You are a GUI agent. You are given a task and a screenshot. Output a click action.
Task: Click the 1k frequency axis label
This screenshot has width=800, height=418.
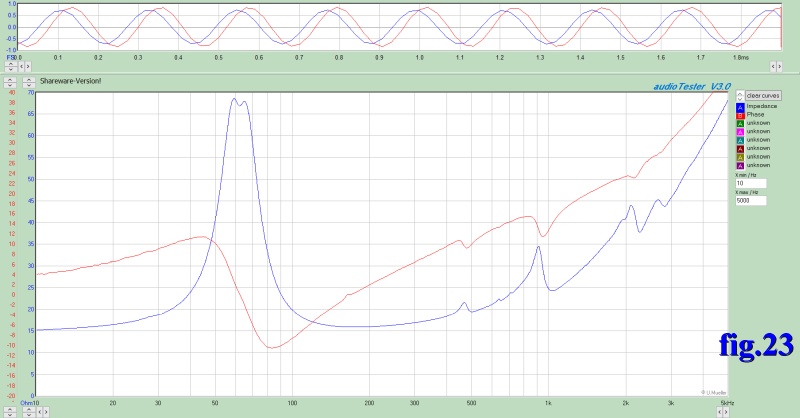pyautogui.click(x=548, y=403)
